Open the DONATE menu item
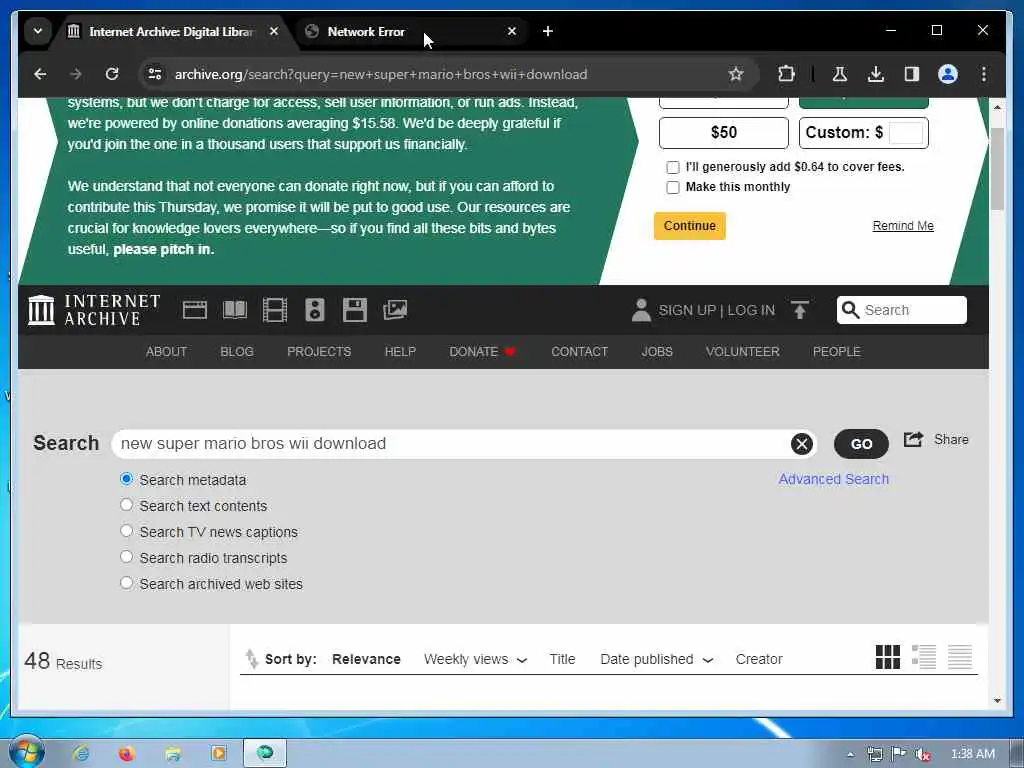The image size is (1024, 768). click(483, 352)
